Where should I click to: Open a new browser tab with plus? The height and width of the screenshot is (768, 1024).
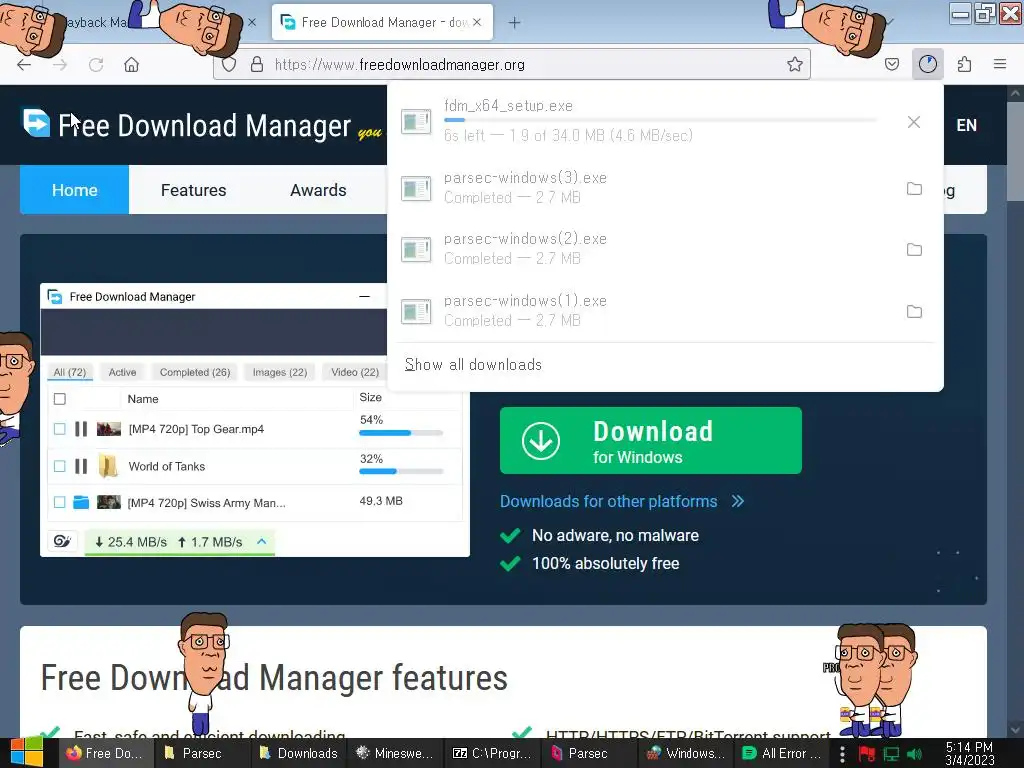pyautogui.click(x=515, y=23)
